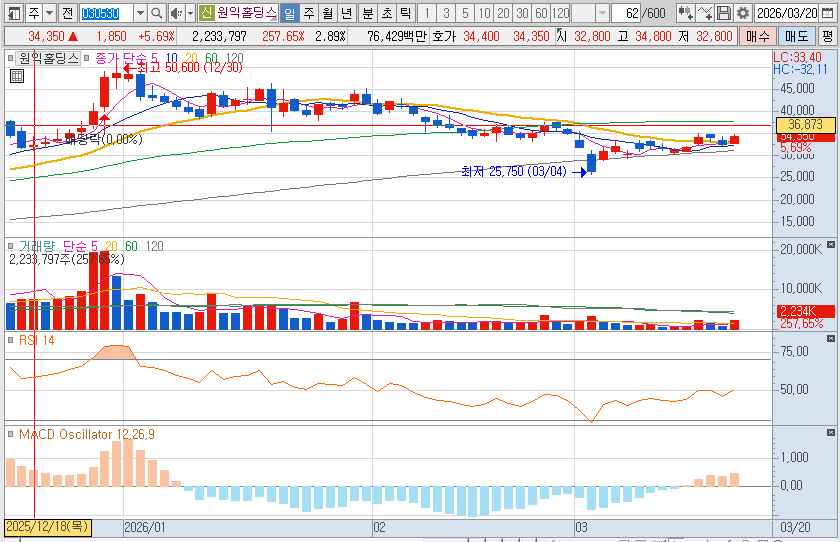Click the 03/20 date on the time axis
840x542 pixels.
[x=795, y=528]
